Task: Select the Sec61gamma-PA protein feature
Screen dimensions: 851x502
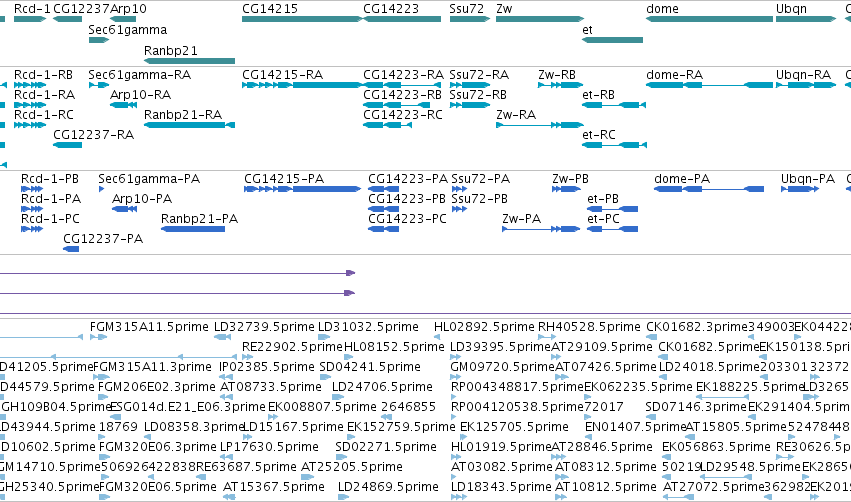Action: tap(101, 189)
